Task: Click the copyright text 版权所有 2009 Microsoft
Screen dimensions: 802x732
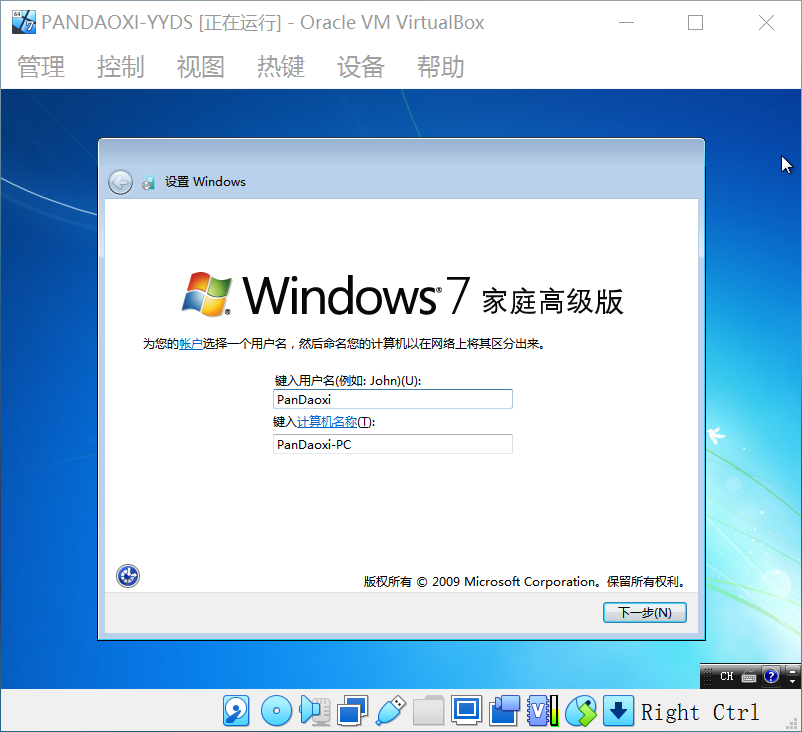Action: coord(524,582)
